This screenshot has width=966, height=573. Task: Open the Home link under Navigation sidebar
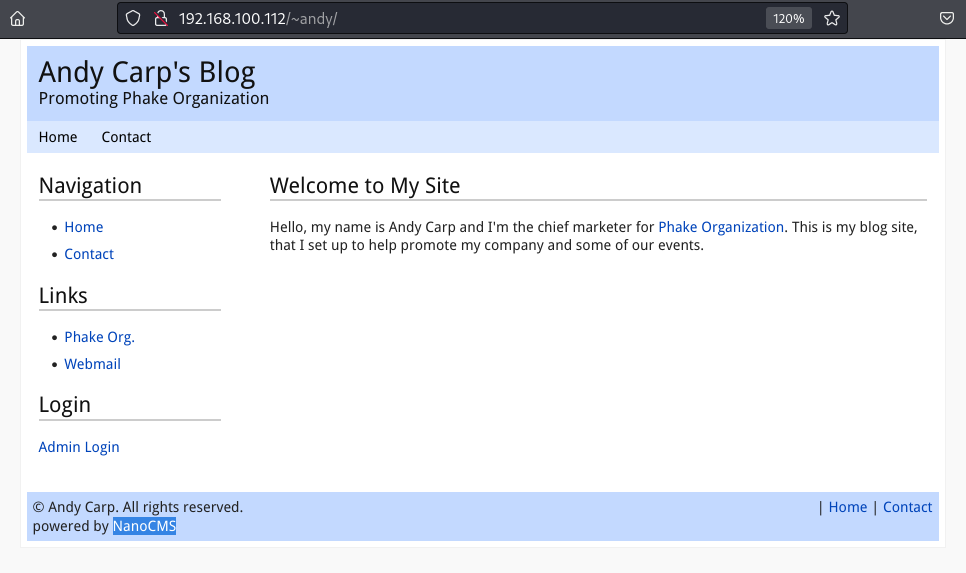(x=84, y=227)
